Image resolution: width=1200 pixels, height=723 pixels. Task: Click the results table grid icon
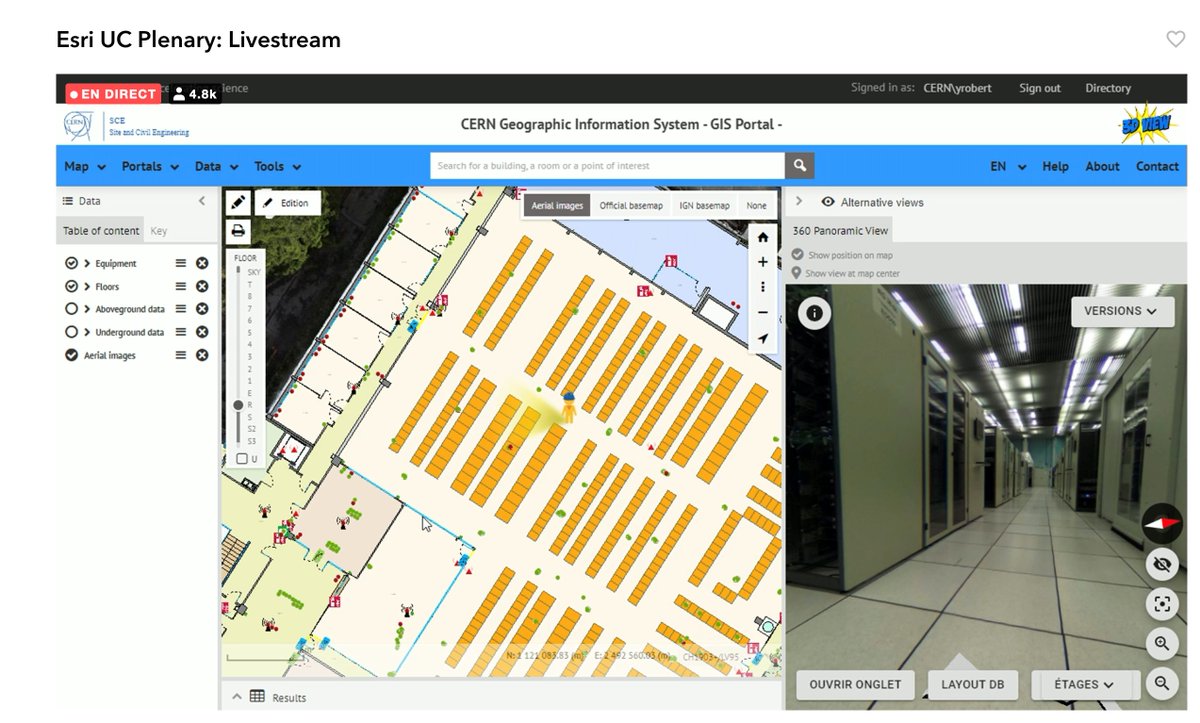click(257, 697)
